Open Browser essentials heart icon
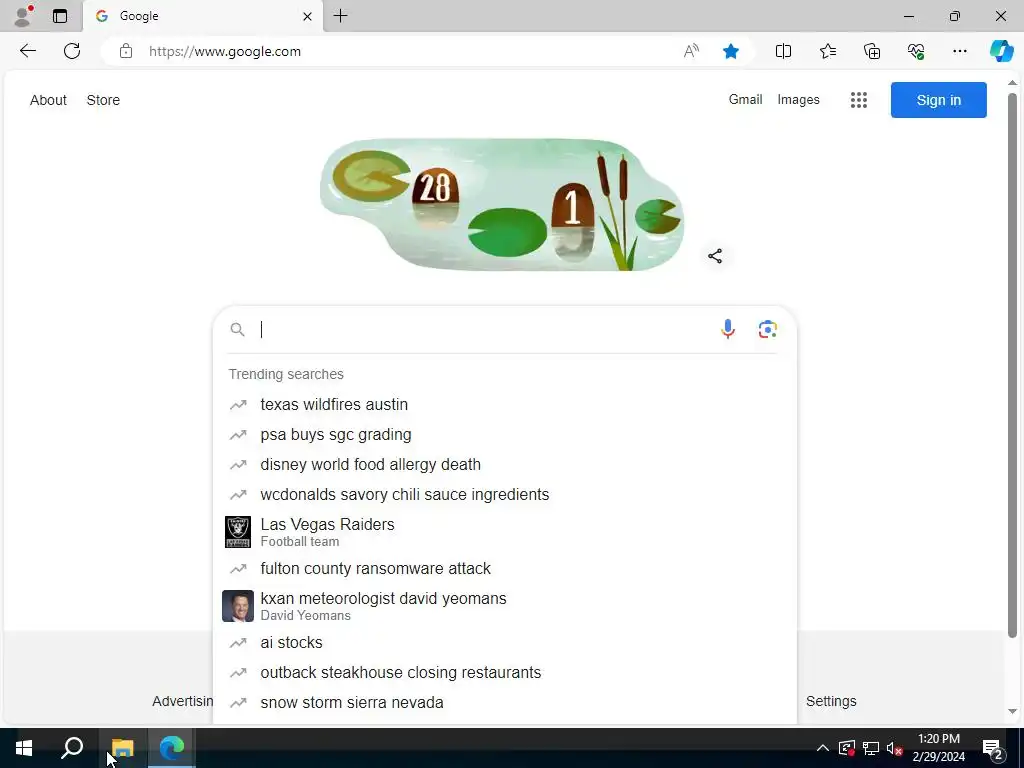This screenshot has height=768, width=1024. 916,51
